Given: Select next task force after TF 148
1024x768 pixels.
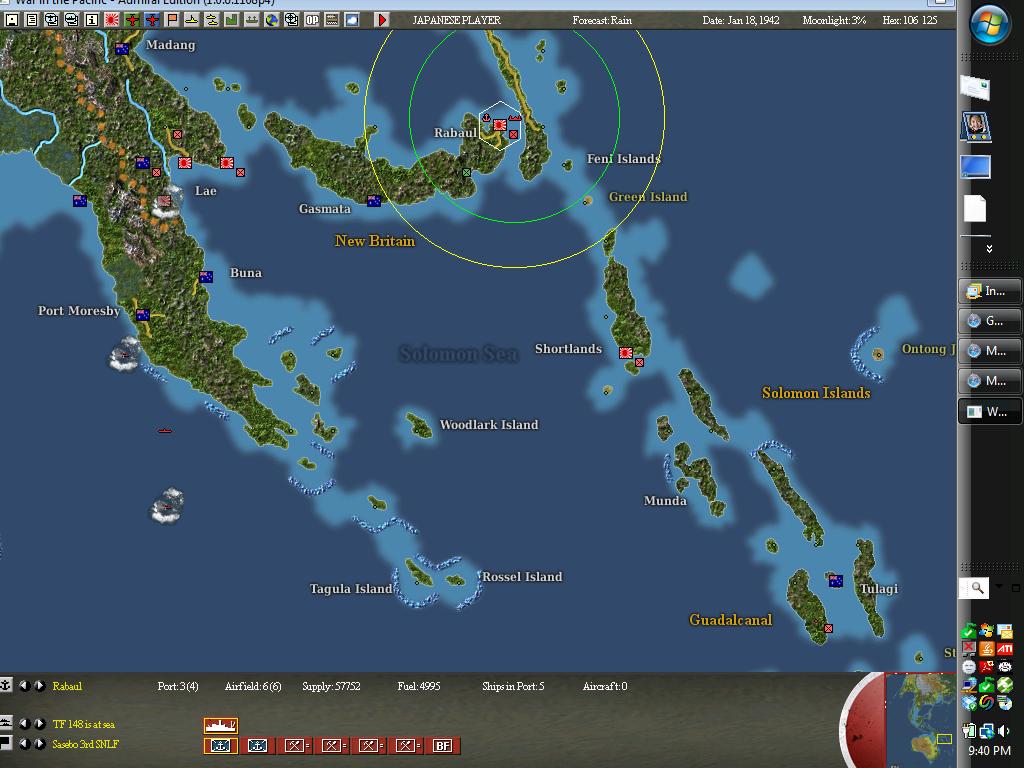Looking at the screenshot, I should coord(40,724).
